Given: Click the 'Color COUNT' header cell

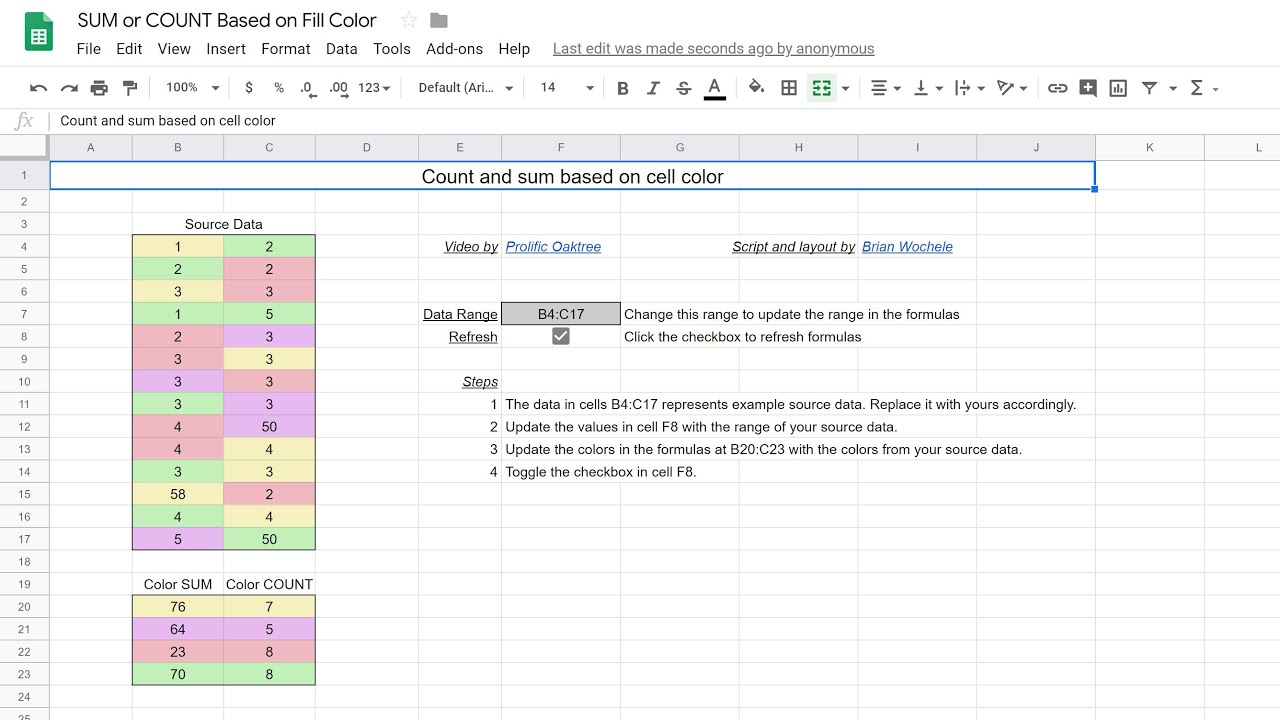Looking at the screenshot, I should [269, 584].
